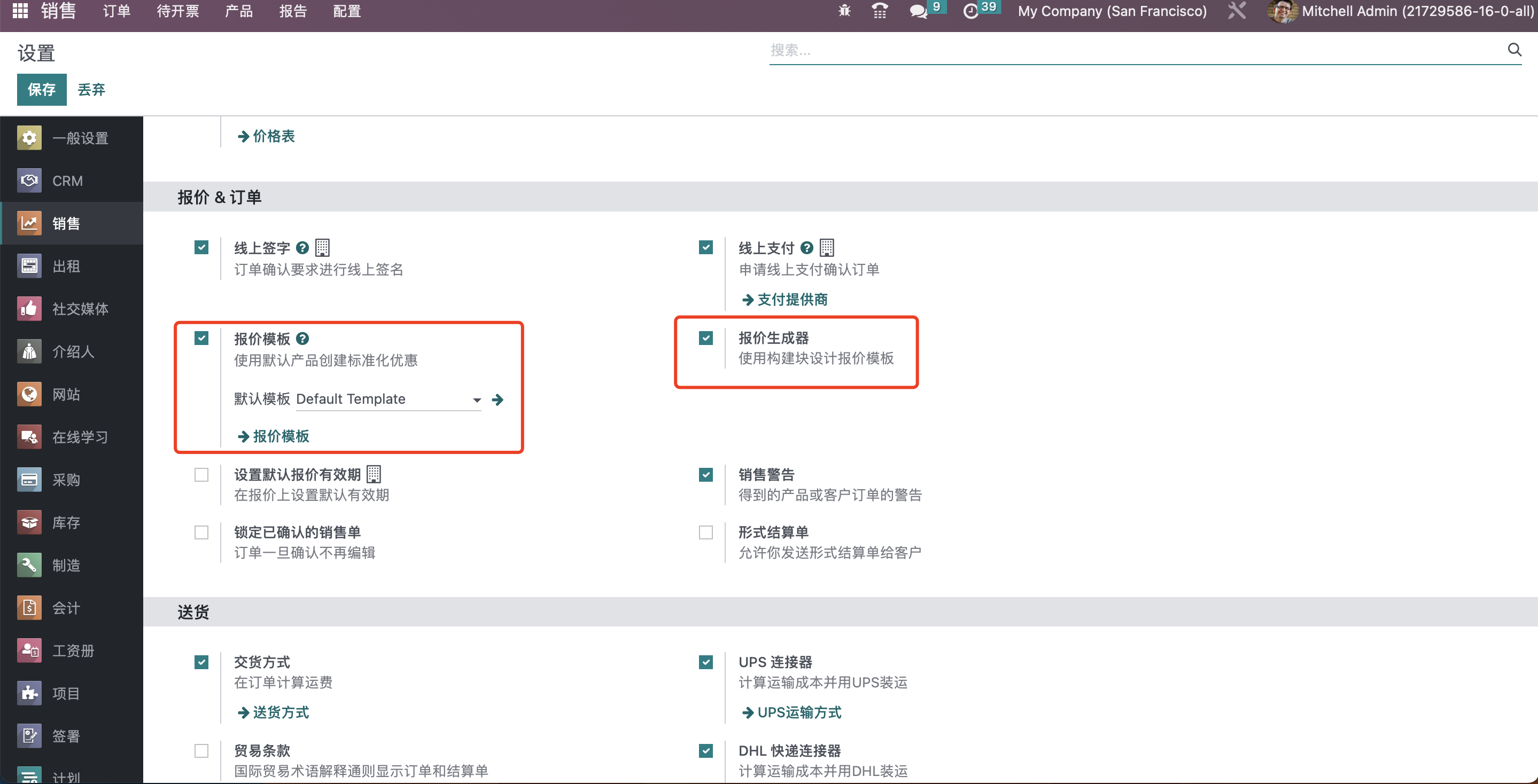Screen dimensions: 1538x784
Task: Uncheck the 交货方式 checkbox
Action: 202,662
